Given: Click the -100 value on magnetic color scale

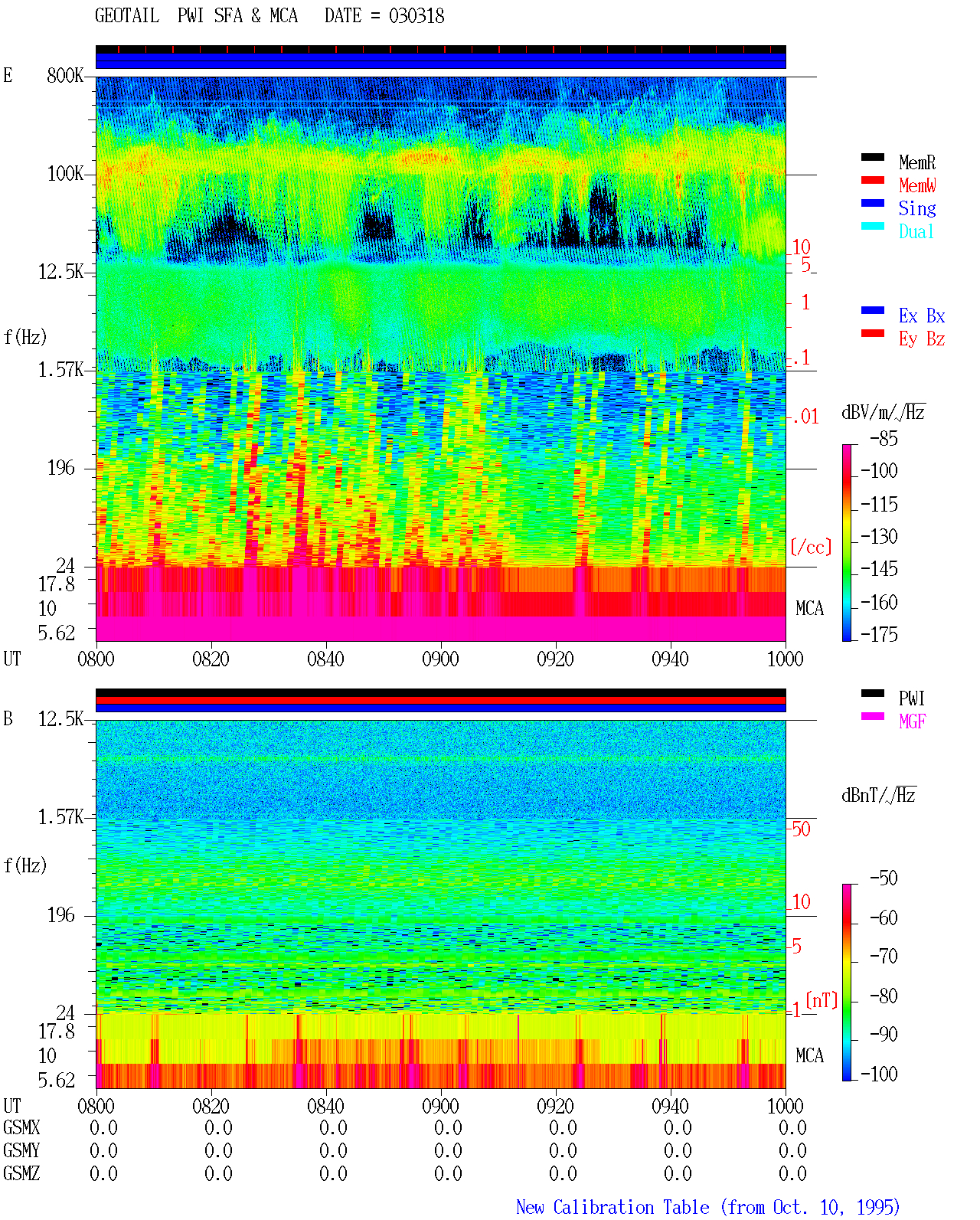Looking at the screenshot, I should 879,1074.
